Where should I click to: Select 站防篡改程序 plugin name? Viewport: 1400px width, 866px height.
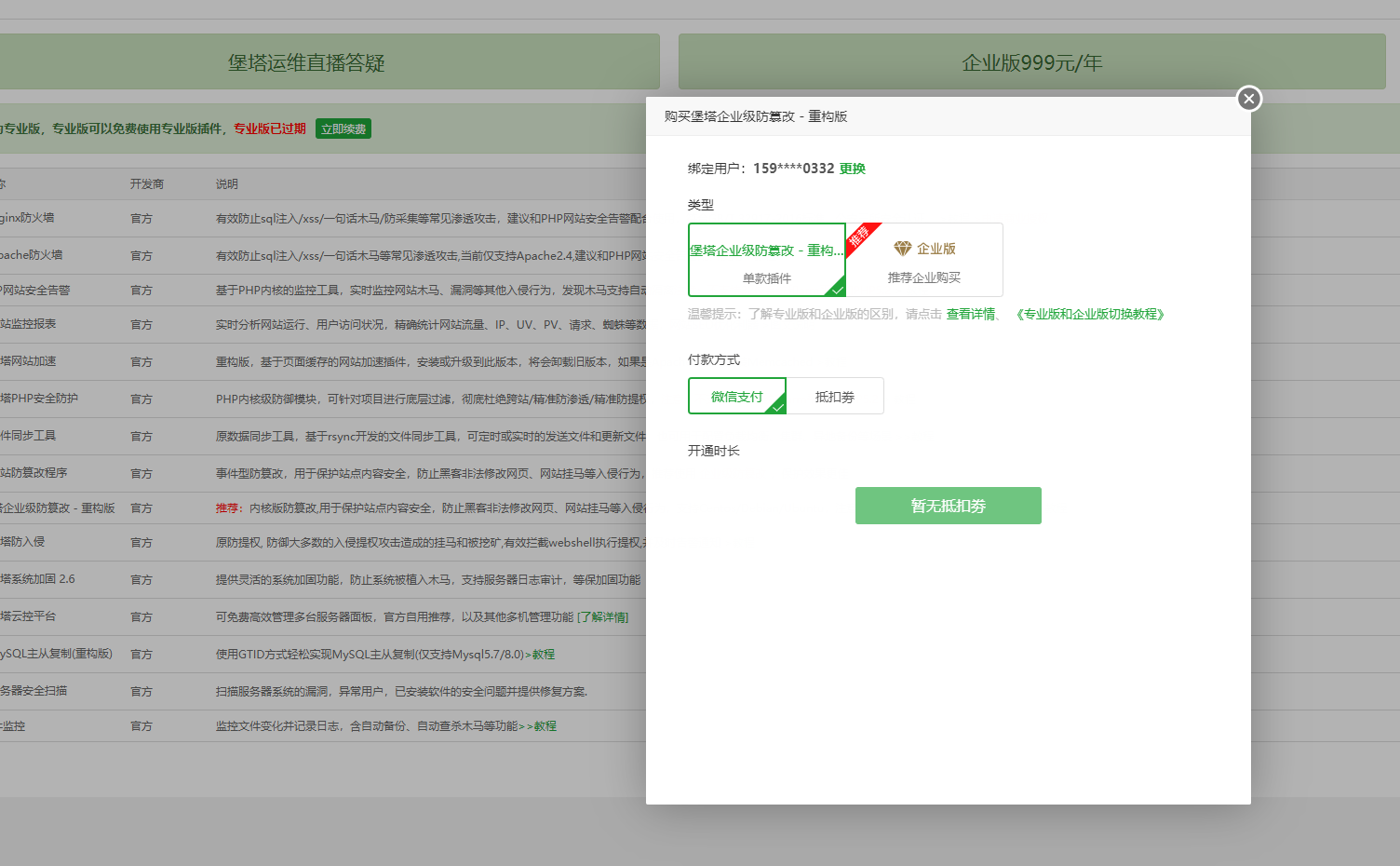[34, 473]
